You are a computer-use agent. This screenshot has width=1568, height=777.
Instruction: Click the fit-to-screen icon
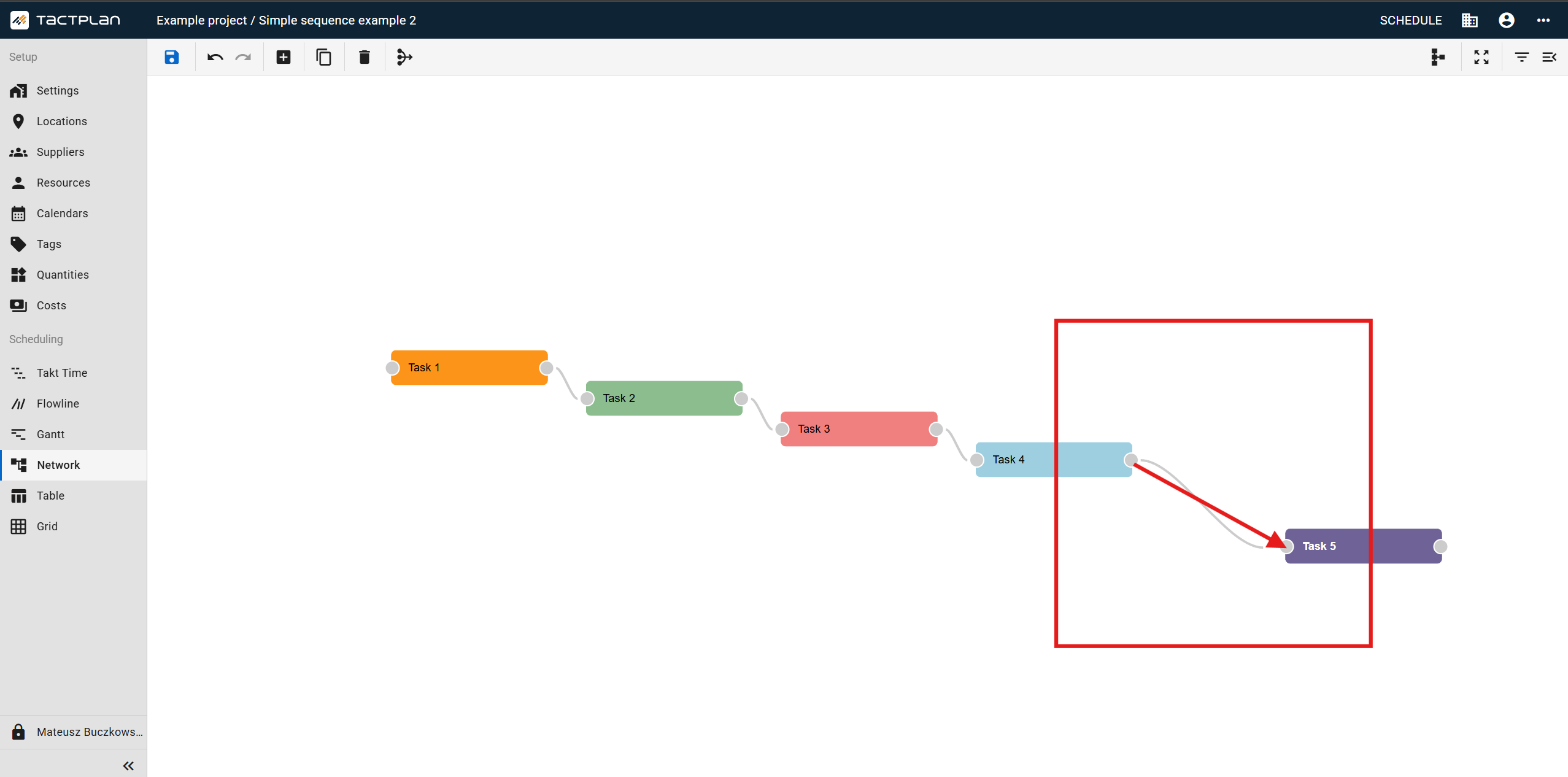click(x=1481, y=57)
